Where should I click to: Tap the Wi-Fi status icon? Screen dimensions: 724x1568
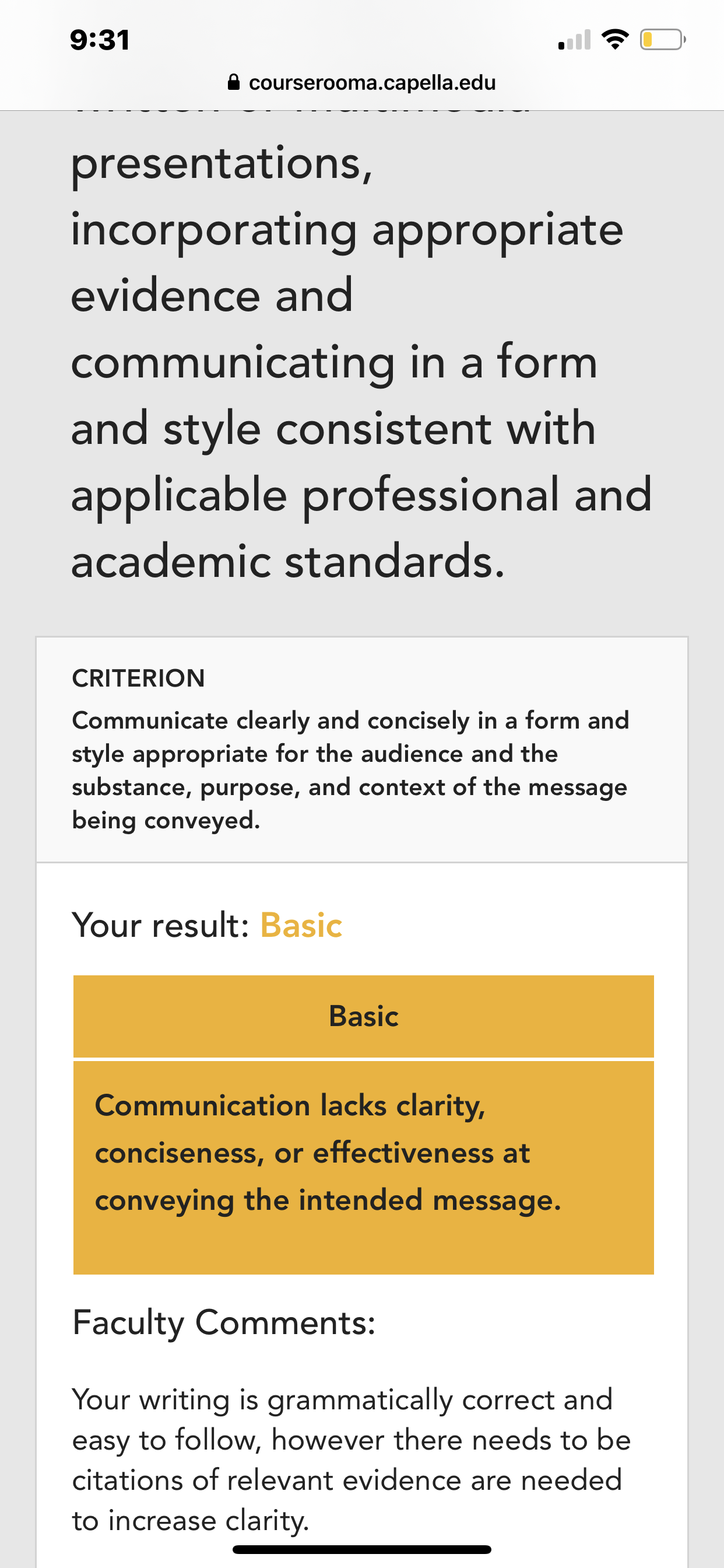pyautogui.click(x=614, y=40)
